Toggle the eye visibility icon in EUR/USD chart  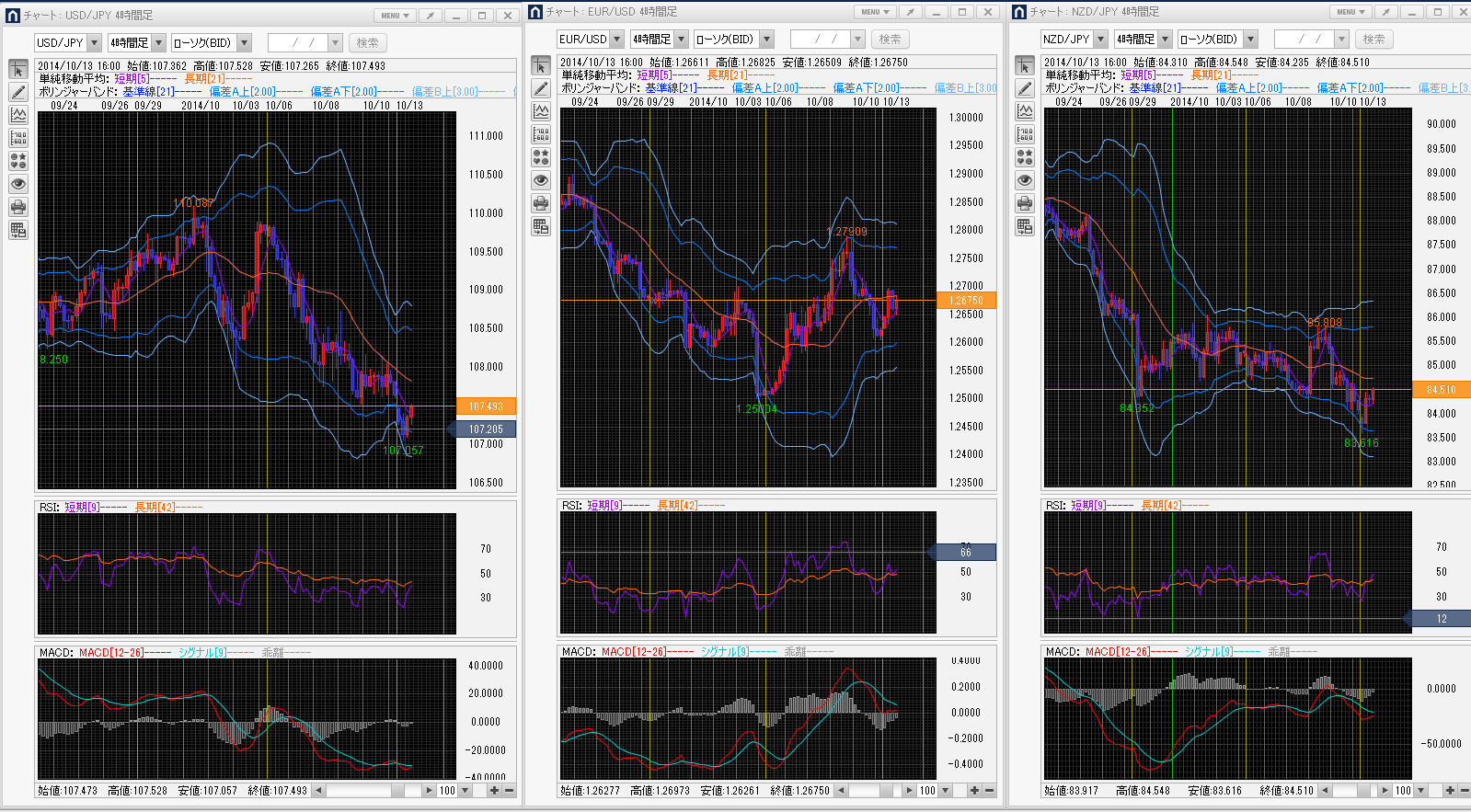tap(541, 180)
